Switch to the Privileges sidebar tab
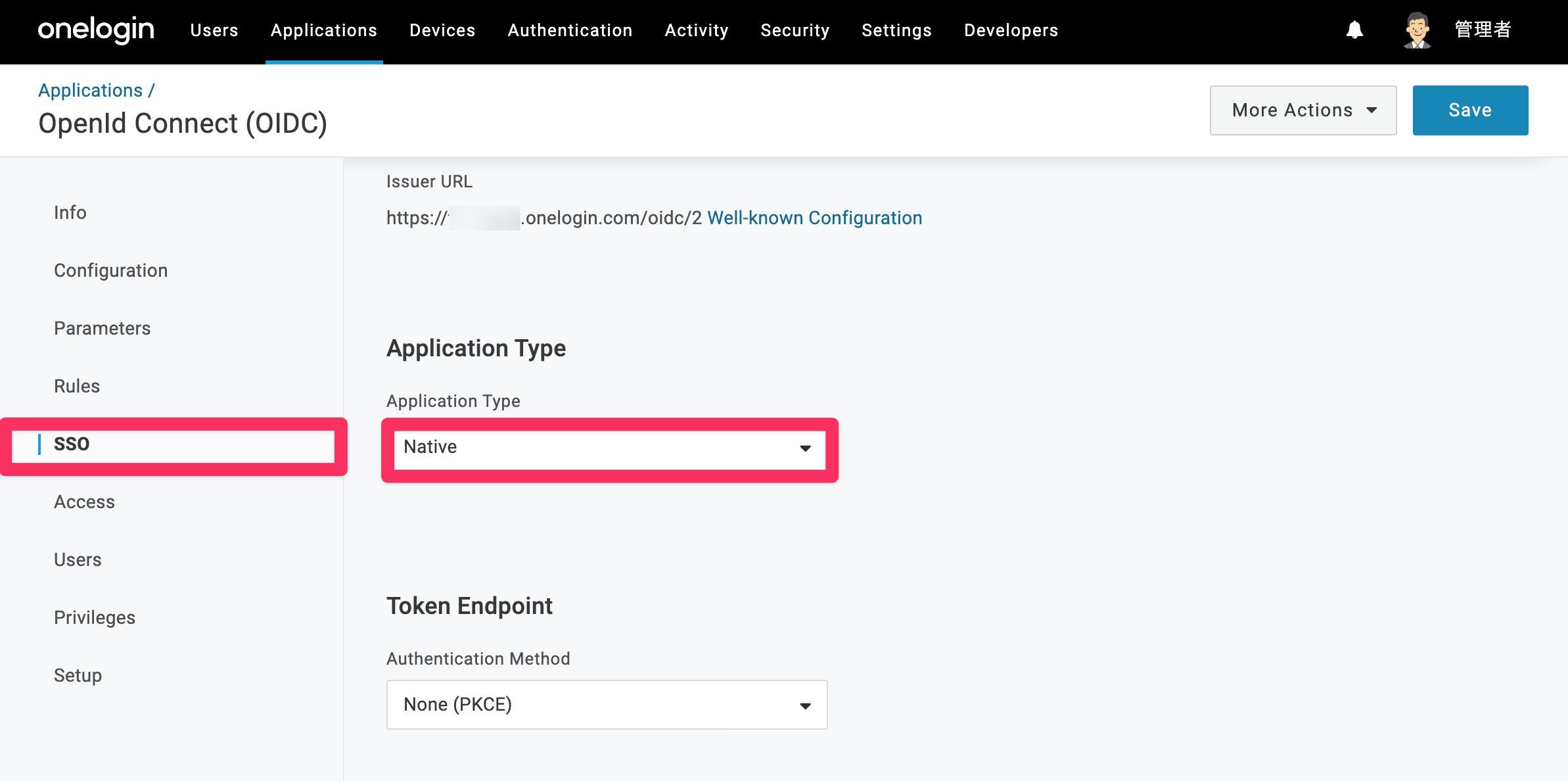Screen dimensions: 1568x781 coord(95,617)
